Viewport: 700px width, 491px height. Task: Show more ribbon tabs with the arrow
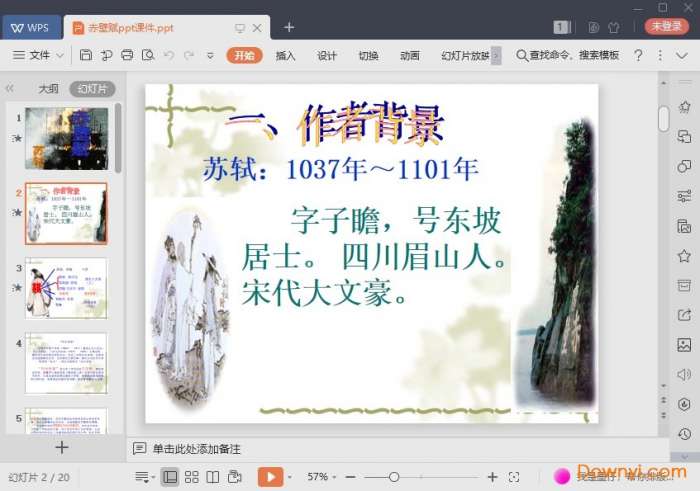[496, 56]
